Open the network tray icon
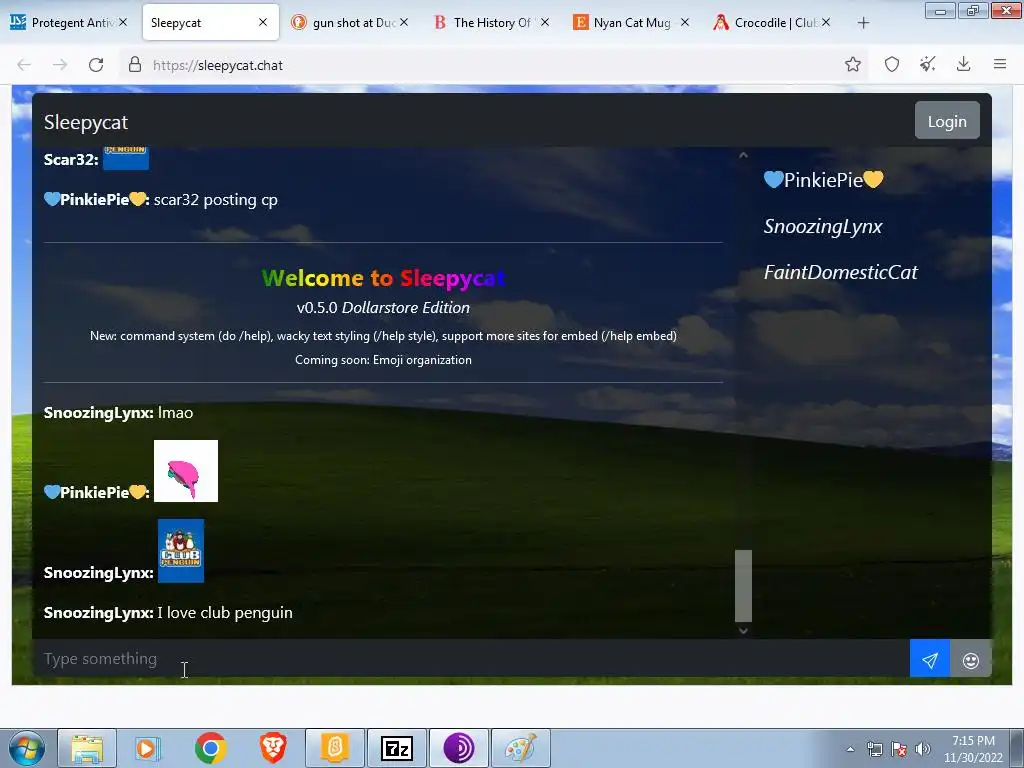Image resolution: width=1024 pixels, height=768 pixels. (874, 749)
